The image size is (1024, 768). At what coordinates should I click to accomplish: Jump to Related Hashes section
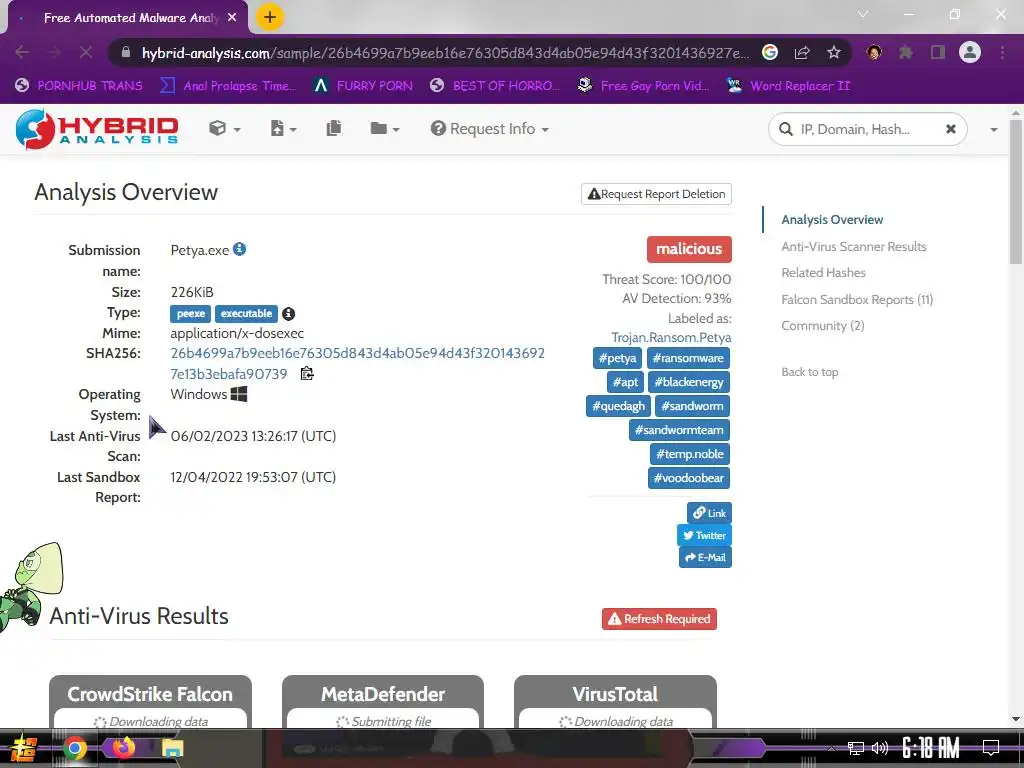(823, 273)
